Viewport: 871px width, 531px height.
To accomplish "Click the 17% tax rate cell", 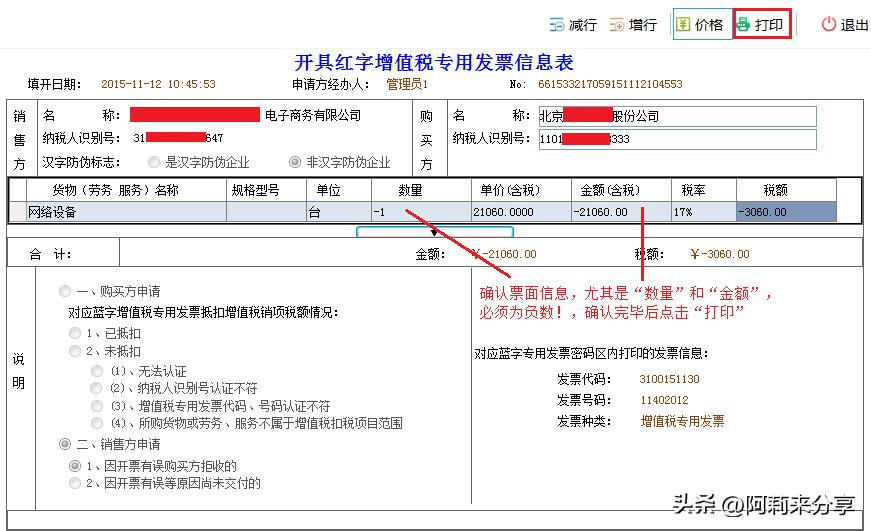I will tap(704, 212).
